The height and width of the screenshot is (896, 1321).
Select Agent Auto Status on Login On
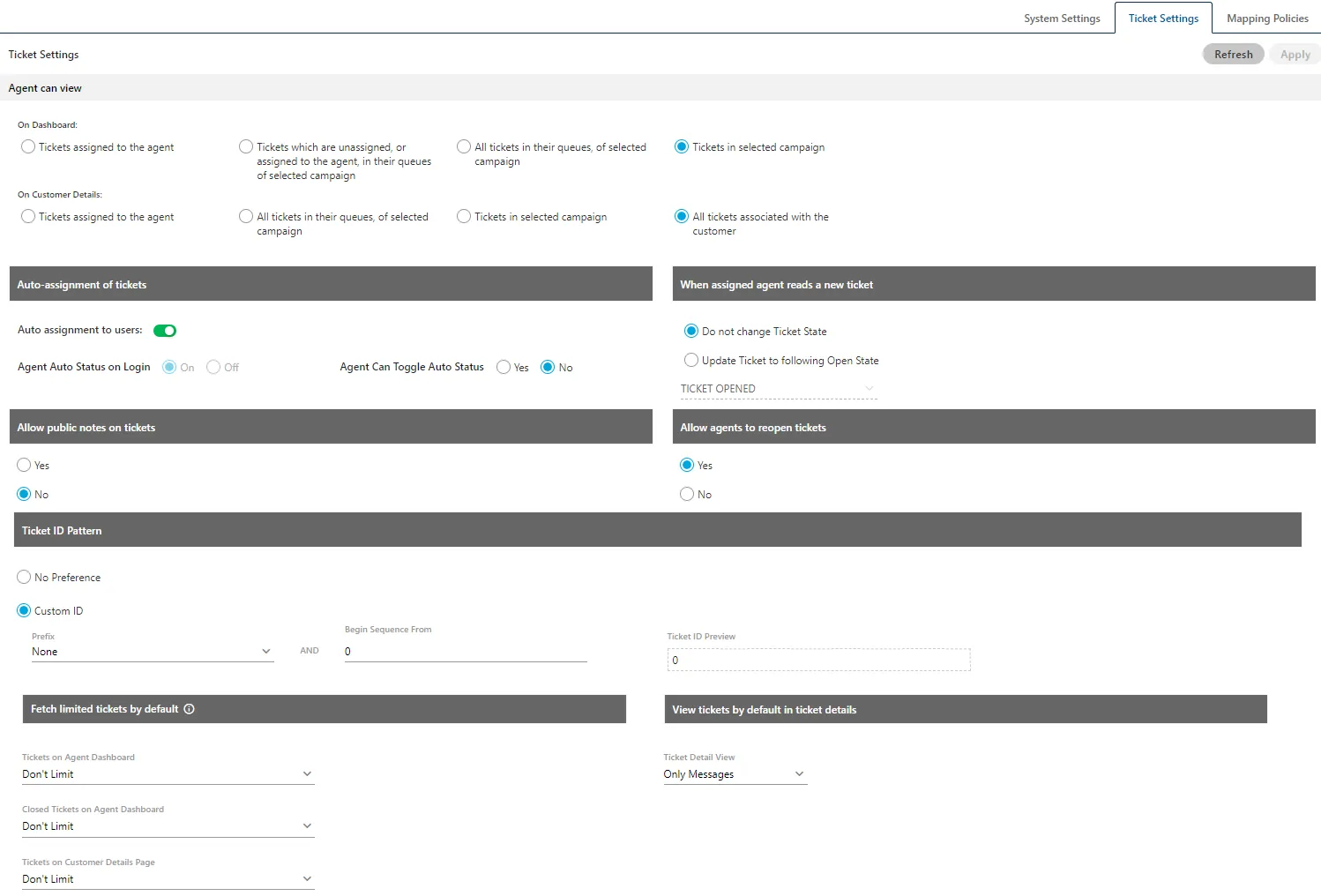tap(169, 367)
